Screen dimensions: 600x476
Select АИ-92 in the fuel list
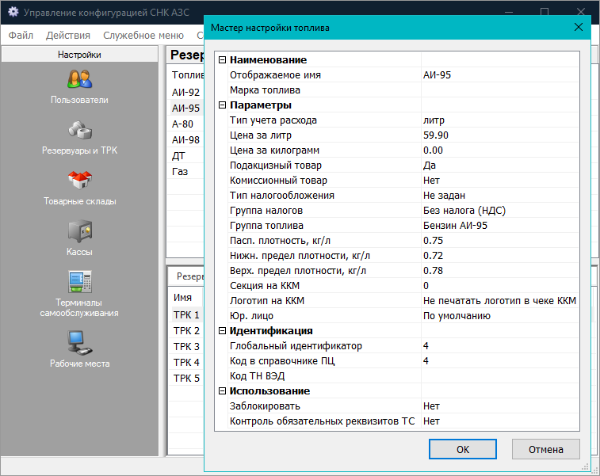click(186, 92)
